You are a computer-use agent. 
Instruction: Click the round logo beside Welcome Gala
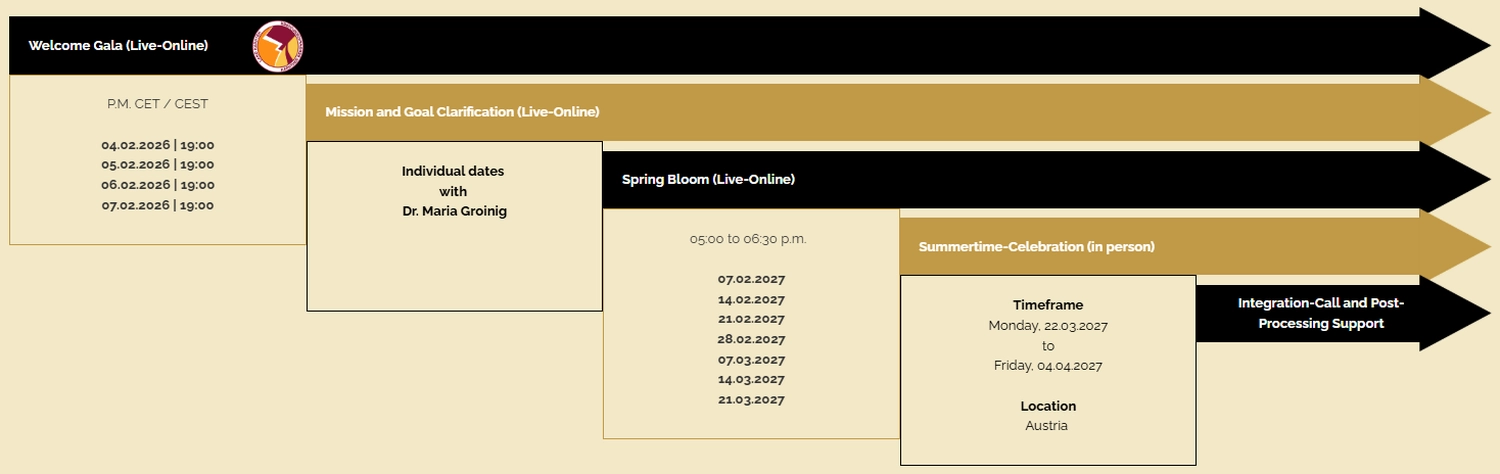[x=278, y=46]
